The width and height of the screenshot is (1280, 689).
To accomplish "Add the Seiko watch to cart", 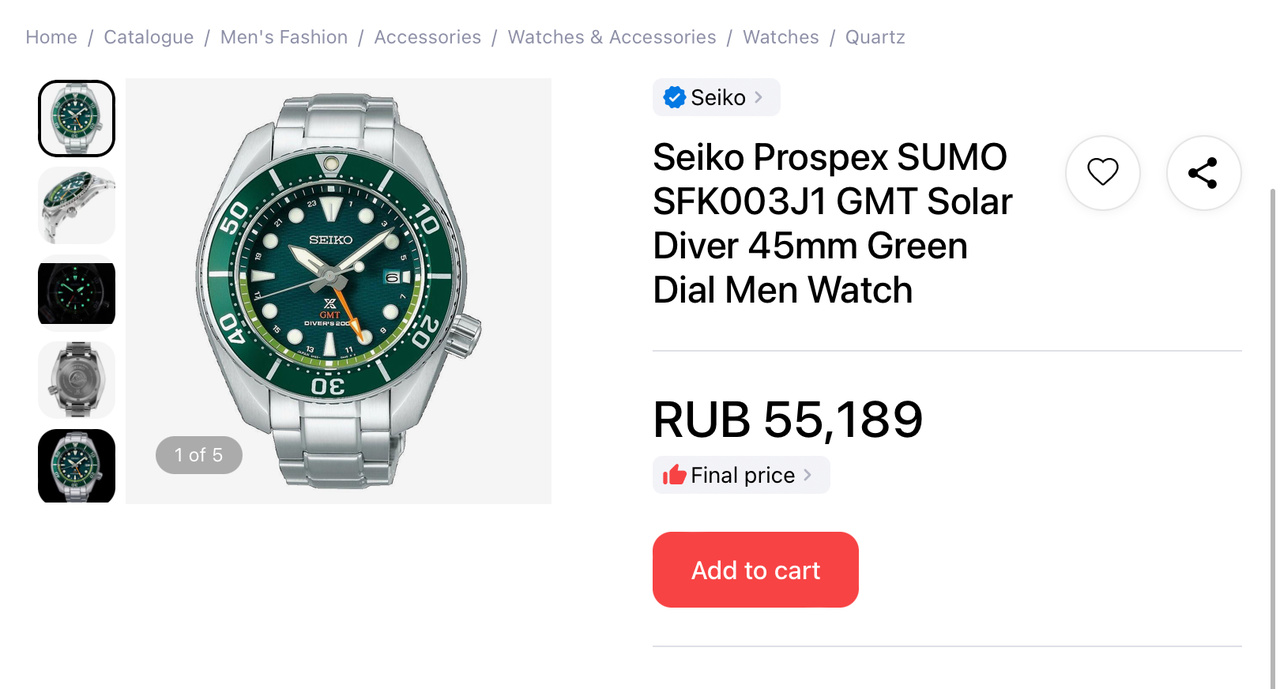I will [755, 570].
